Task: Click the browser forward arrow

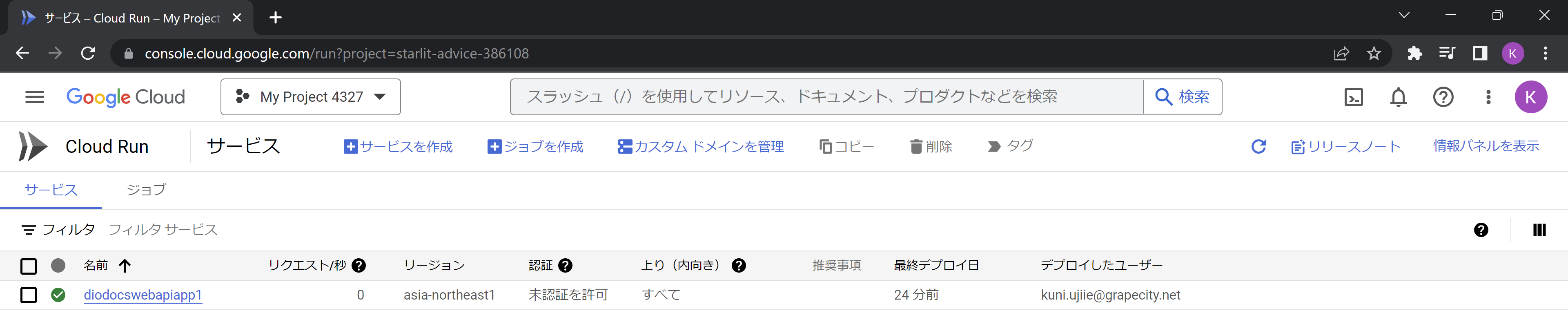Action: (x=56, y=54)
